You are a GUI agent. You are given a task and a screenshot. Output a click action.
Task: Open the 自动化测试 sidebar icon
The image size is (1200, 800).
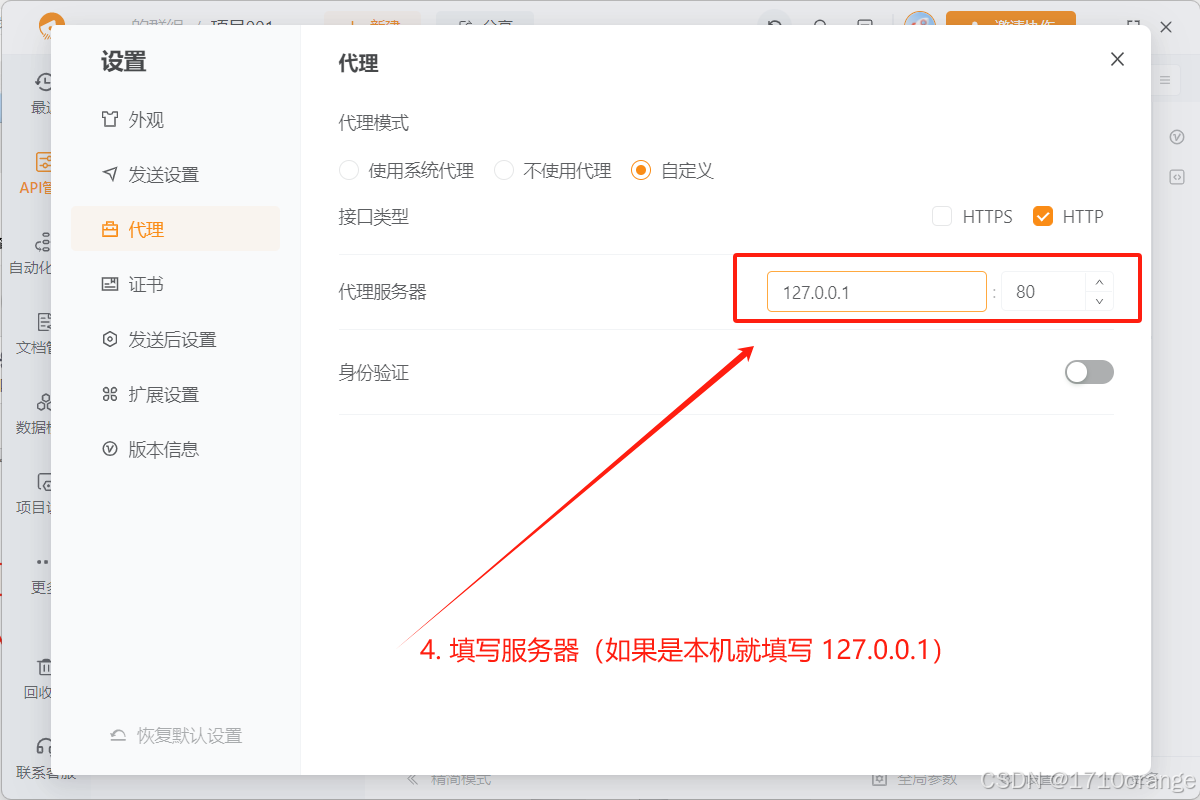coord(40,250)
